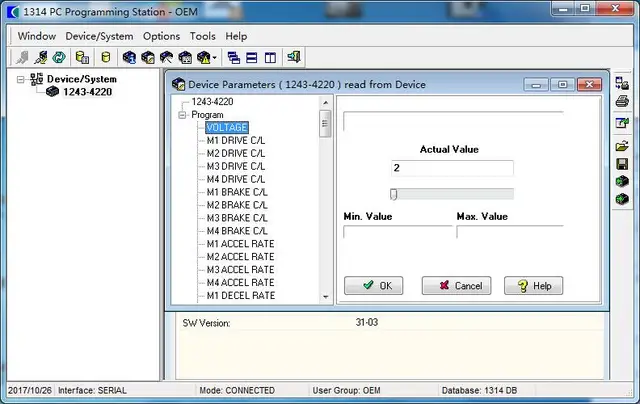Click the connect-to-device plug icon with checkmark
The width and height of the screenshot is (640, 404).
point(41,58)
